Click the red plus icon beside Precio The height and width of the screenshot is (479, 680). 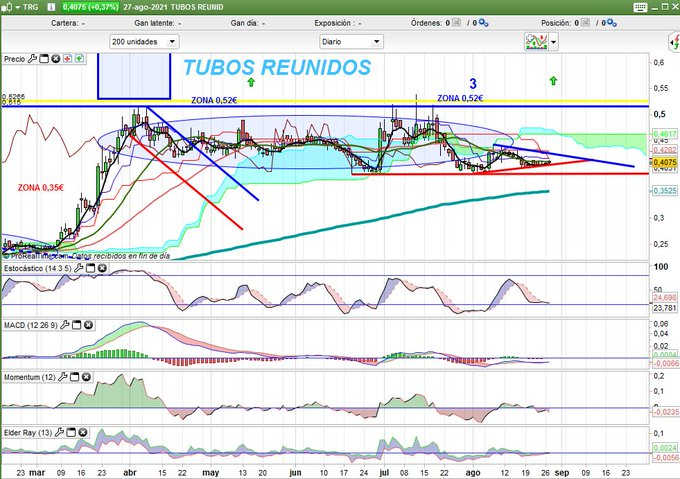(x=68, y=59)
